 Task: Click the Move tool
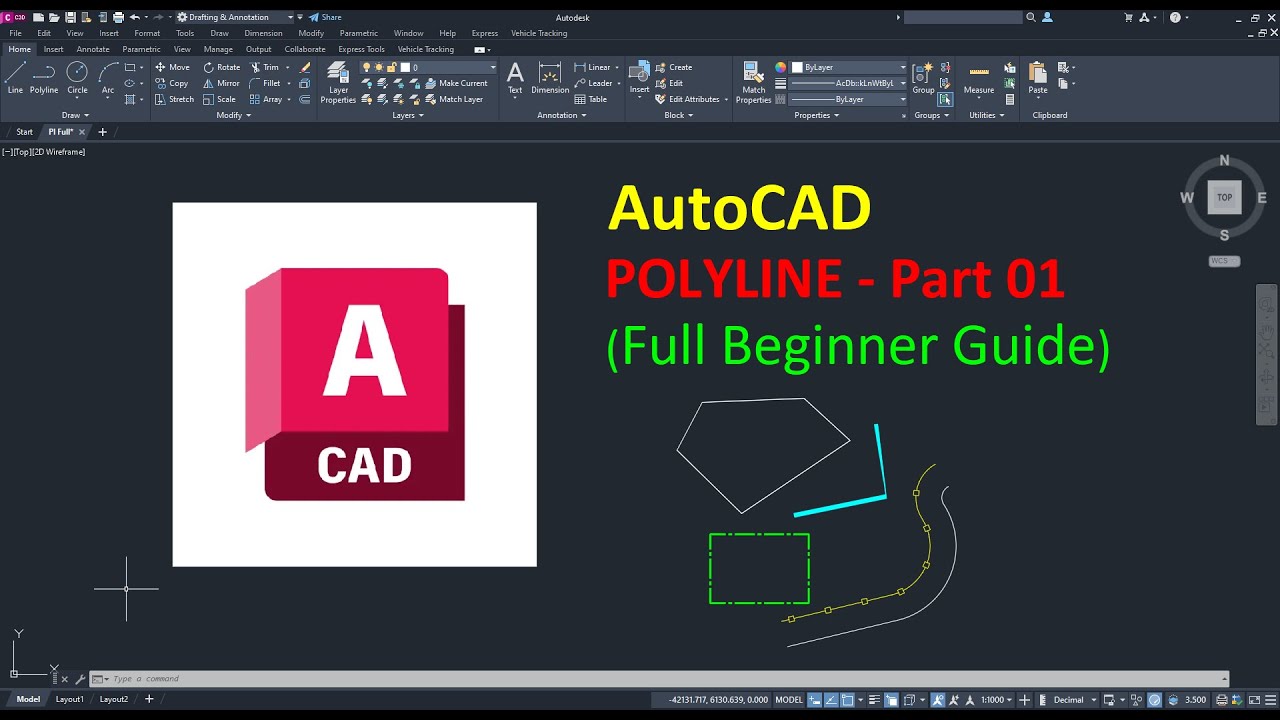pos(172,67)
